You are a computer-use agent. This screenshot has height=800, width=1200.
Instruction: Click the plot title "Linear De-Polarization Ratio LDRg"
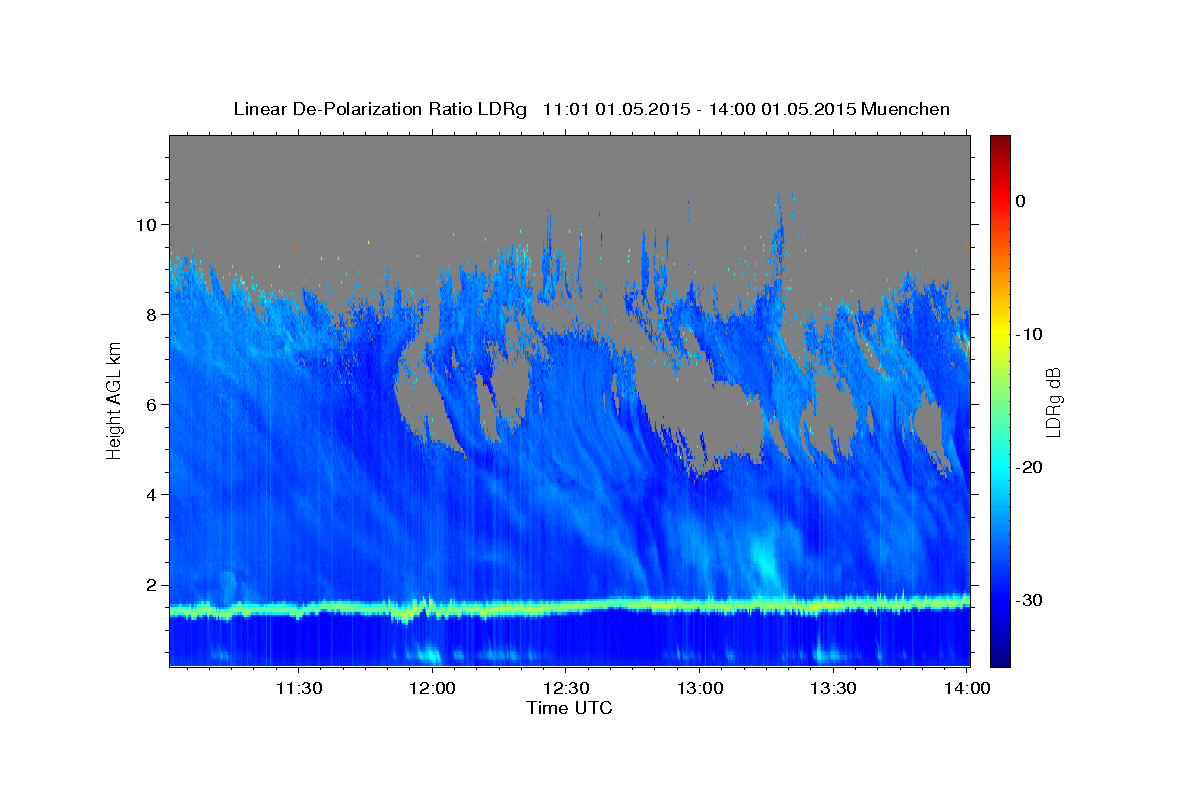click(x=379, y=109)
